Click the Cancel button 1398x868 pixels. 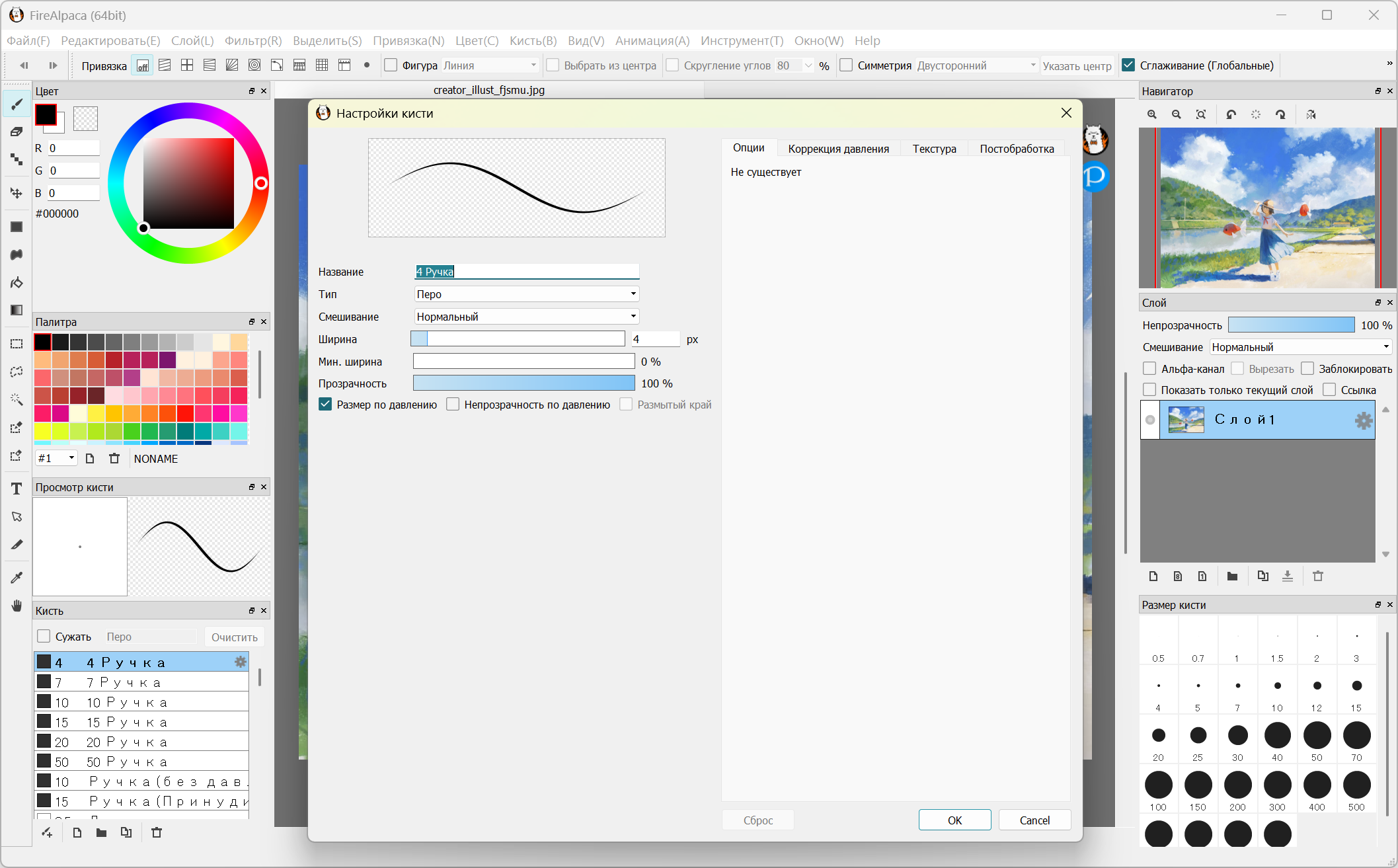click(1034, 820)
